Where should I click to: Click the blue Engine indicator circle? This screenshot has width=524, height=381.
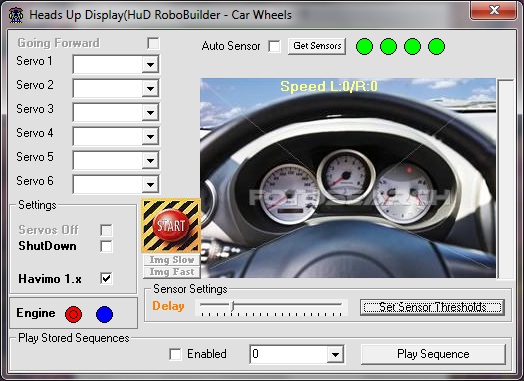[x=104, y=314]
